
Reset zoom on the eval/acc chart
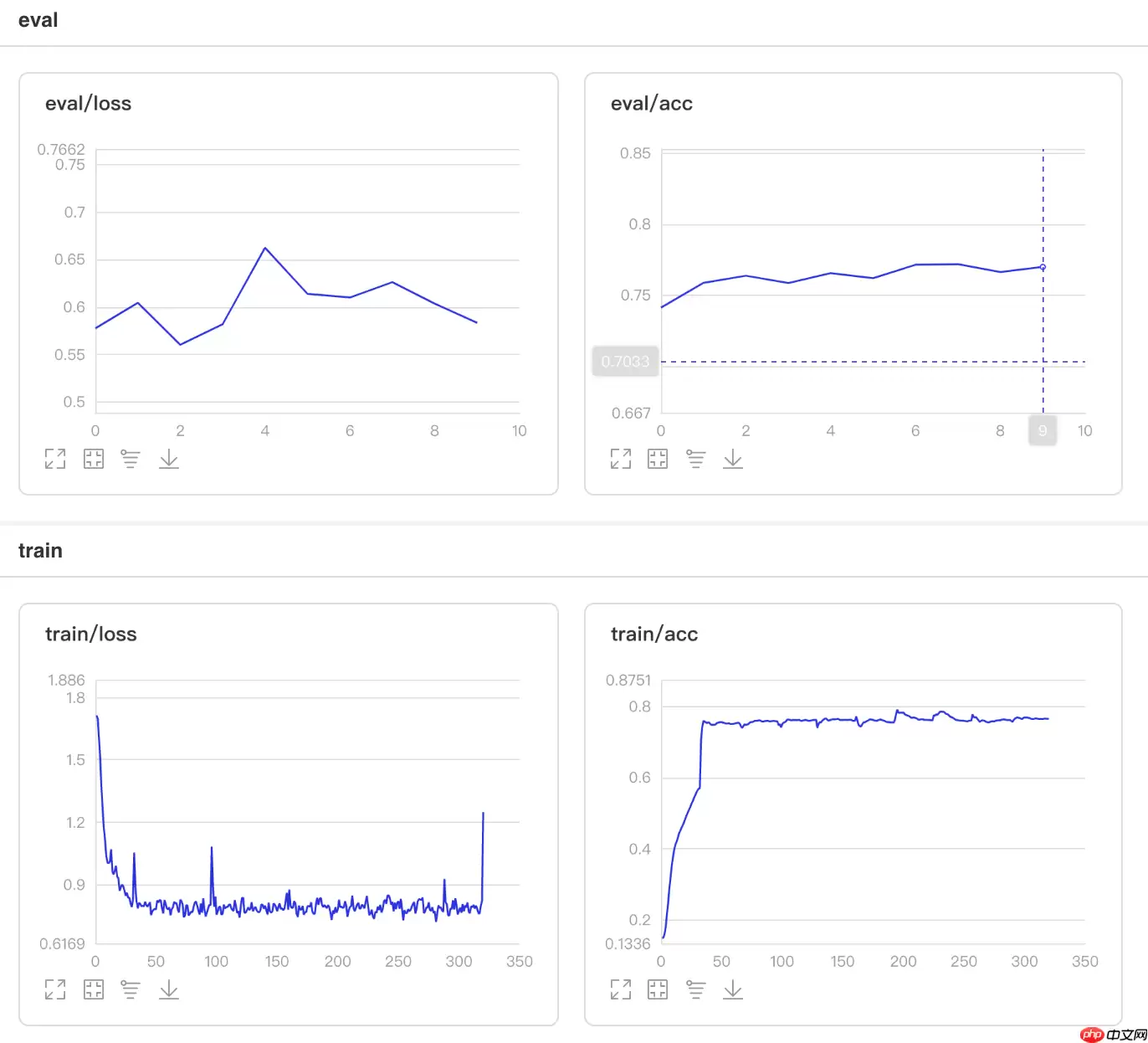[658, 459]
